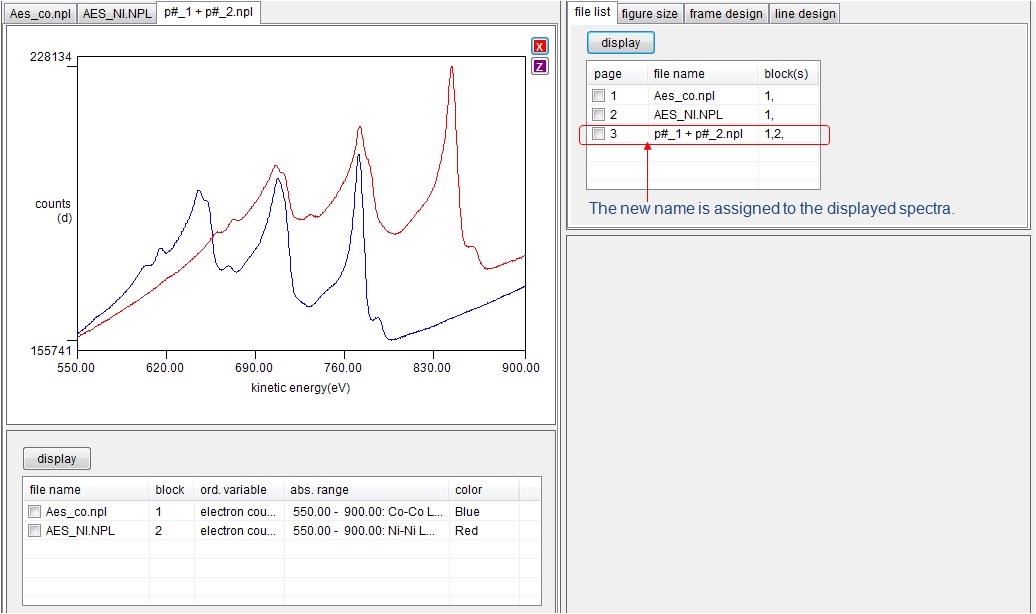Switch to the Aes_co.npl spectrum tab
The image size is (1036, 614).
pos(40,13)
